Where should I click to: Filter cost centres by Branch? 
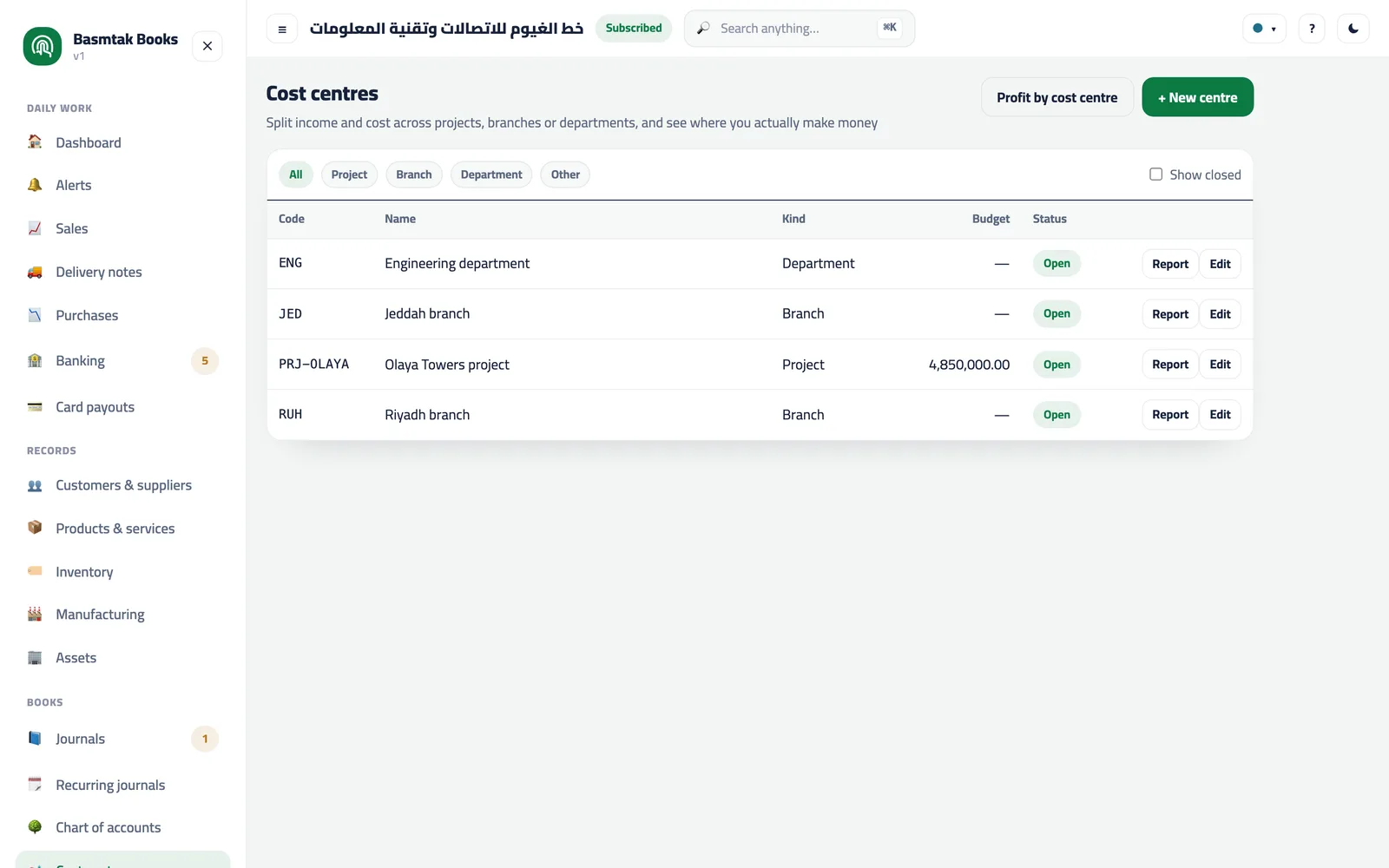(414, 174)
